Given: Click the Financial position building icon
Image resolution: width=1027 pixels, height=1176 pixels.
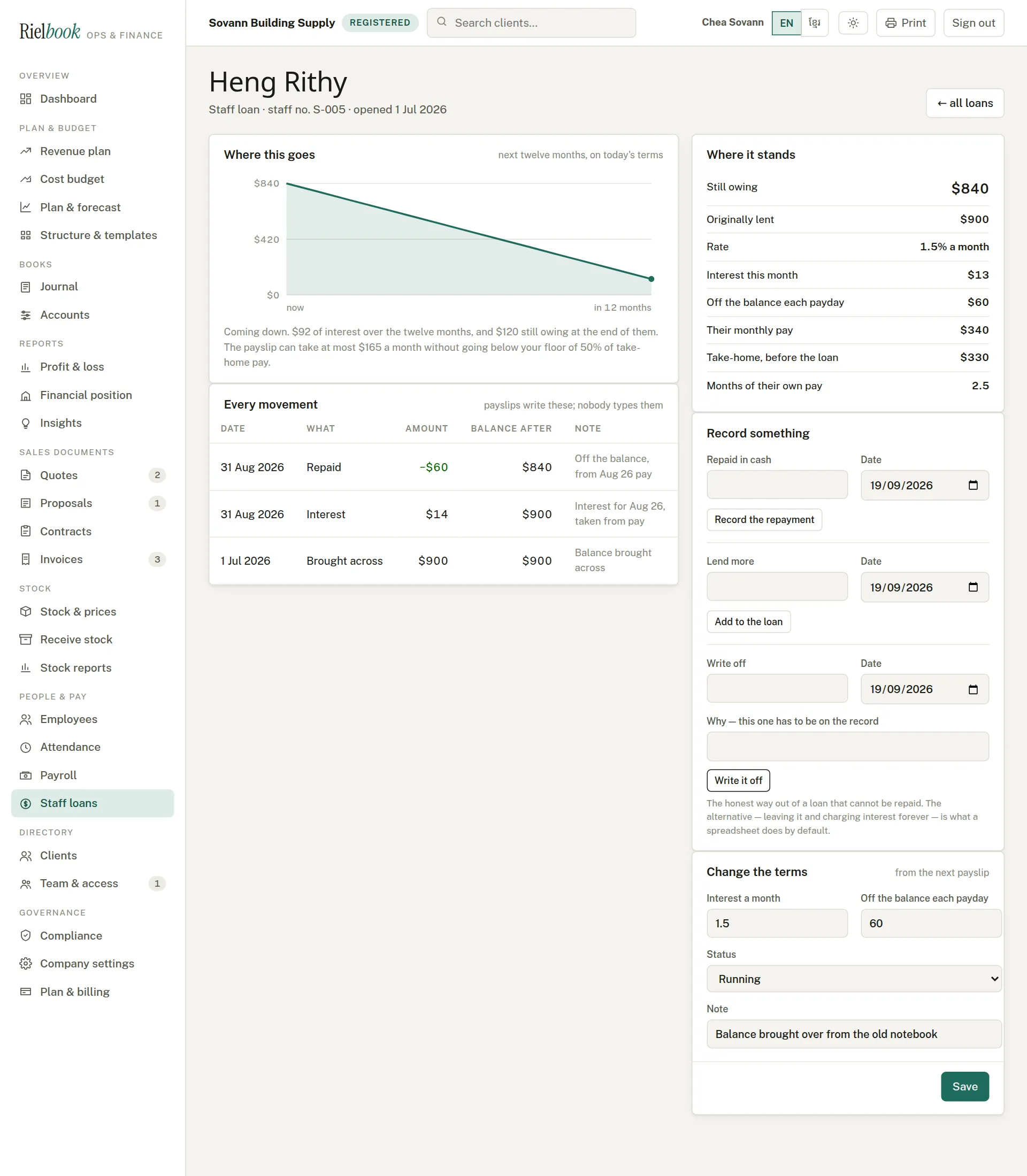Looking at the screenshot, I should (x=25, y=395).
